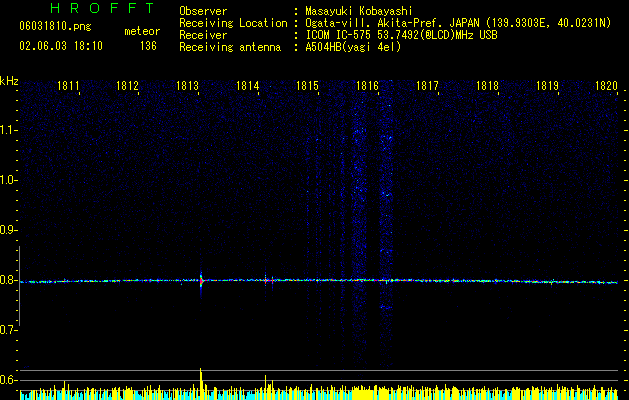
Task: Select the ICOM IC-575 53.7492 MHz receiver text
Action: 401,35
